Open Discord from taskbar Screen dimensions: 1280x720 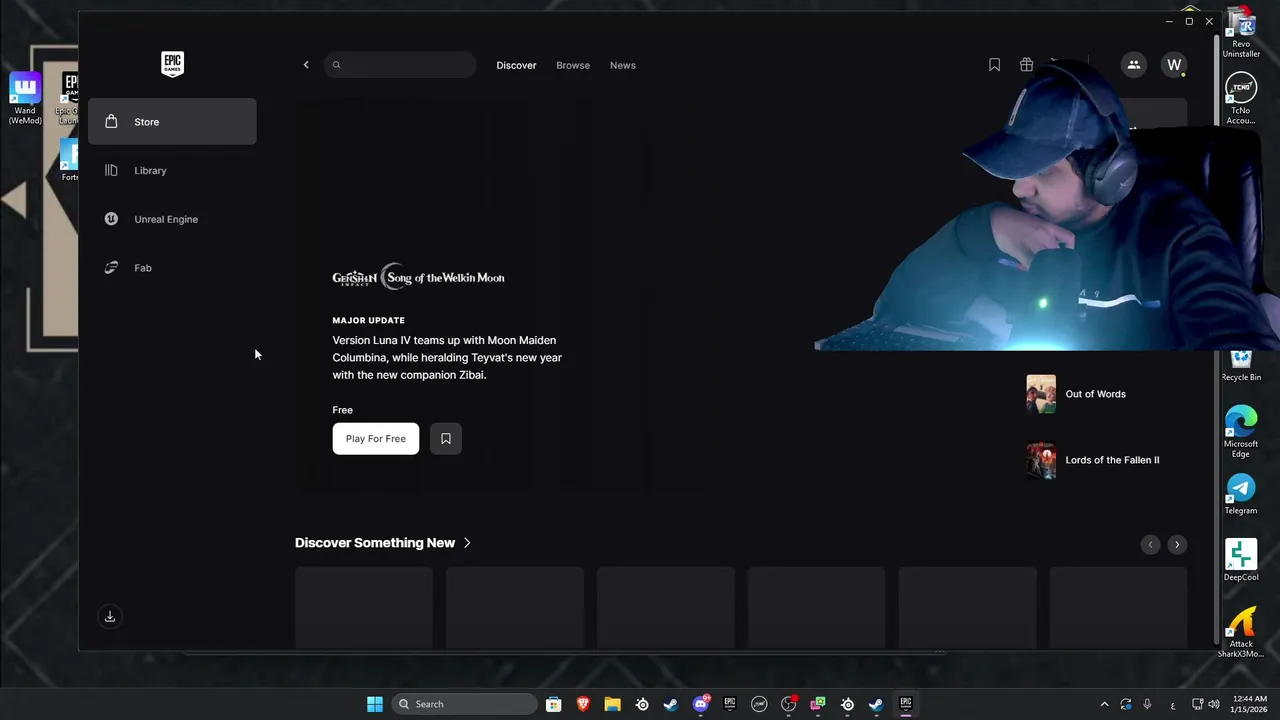click(701, 704)
